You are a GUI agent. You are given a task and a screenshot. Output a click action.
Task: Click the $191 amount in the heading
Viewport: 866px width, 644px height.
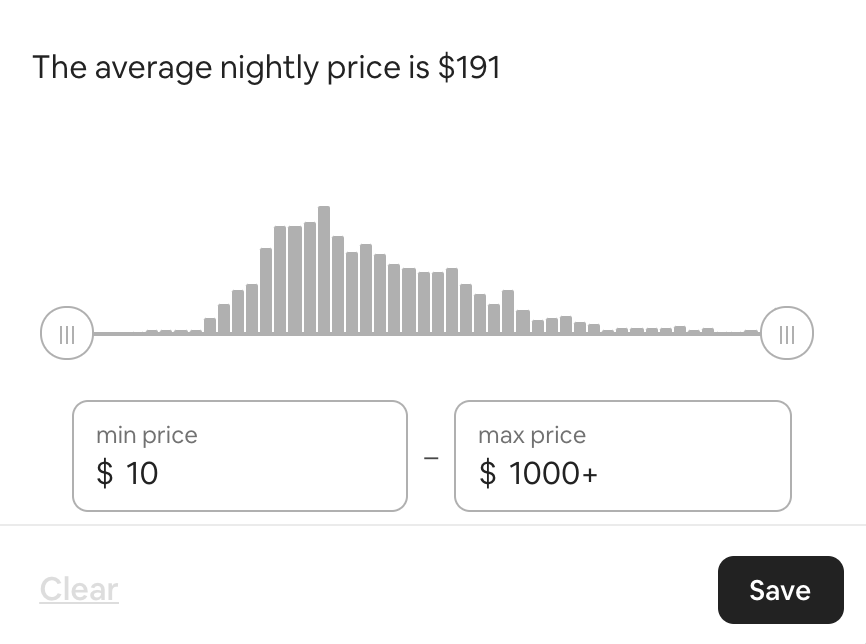coord(469,68)
